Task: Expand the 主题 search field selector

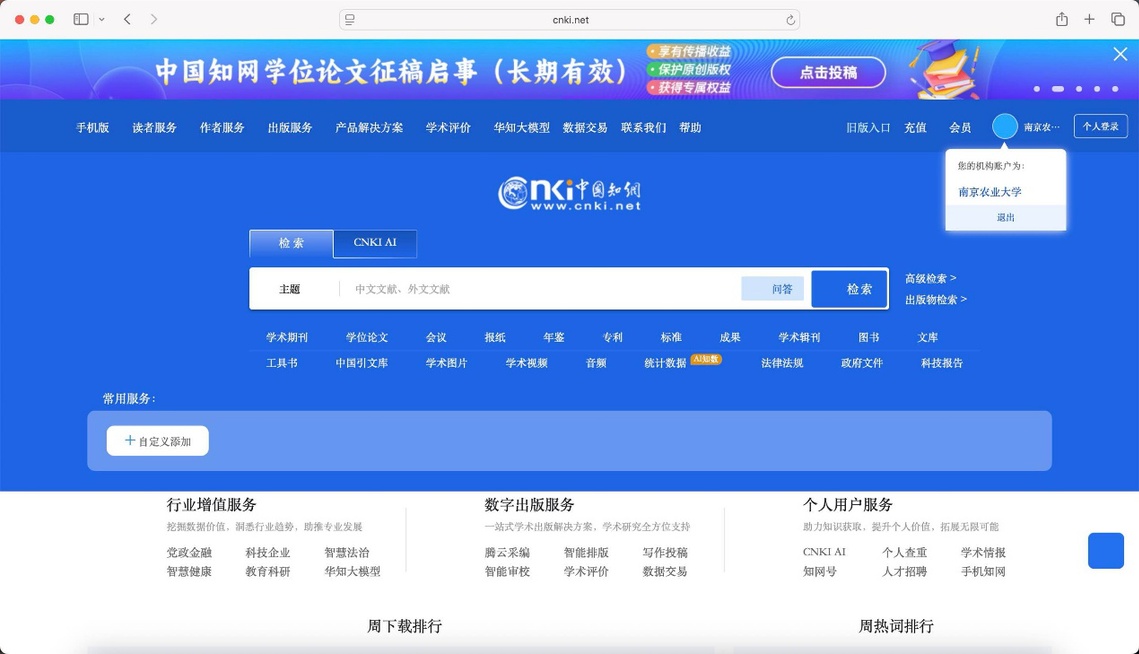Action: [x=290, y=289]
